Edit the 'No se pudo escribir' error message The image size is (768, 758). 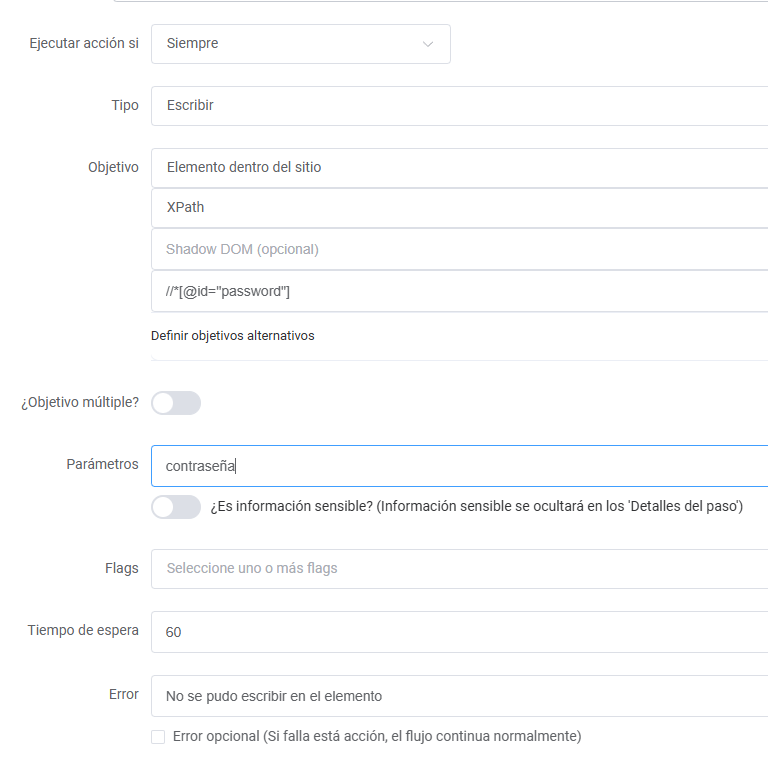459,696
